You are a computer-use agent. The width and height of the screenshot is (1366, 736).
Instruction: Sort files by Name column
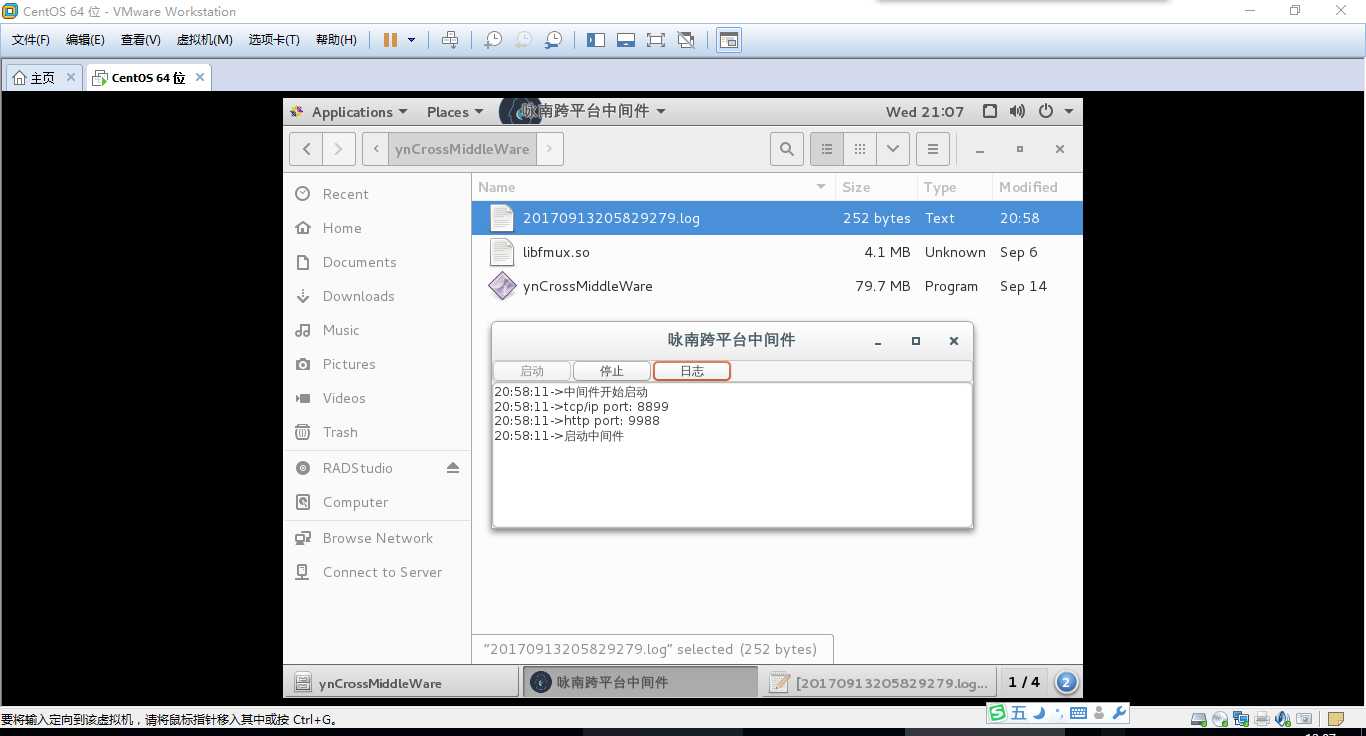(654, 187)
